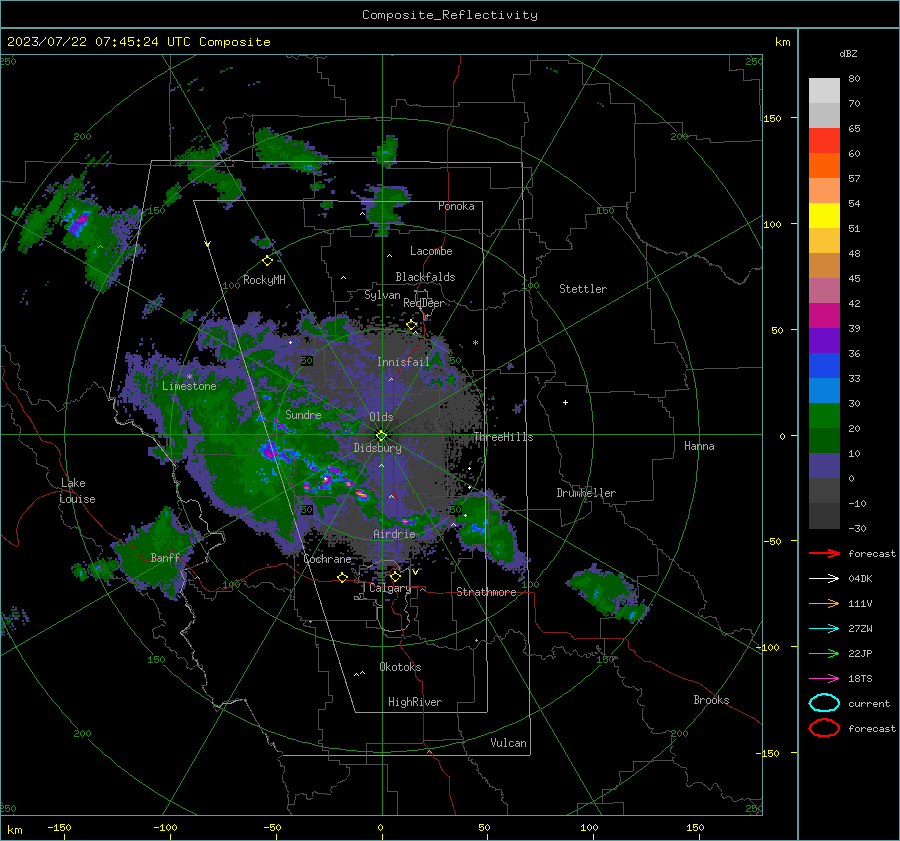
Task: Click the -30 value on dBZ scale
Action: point(857,528)
